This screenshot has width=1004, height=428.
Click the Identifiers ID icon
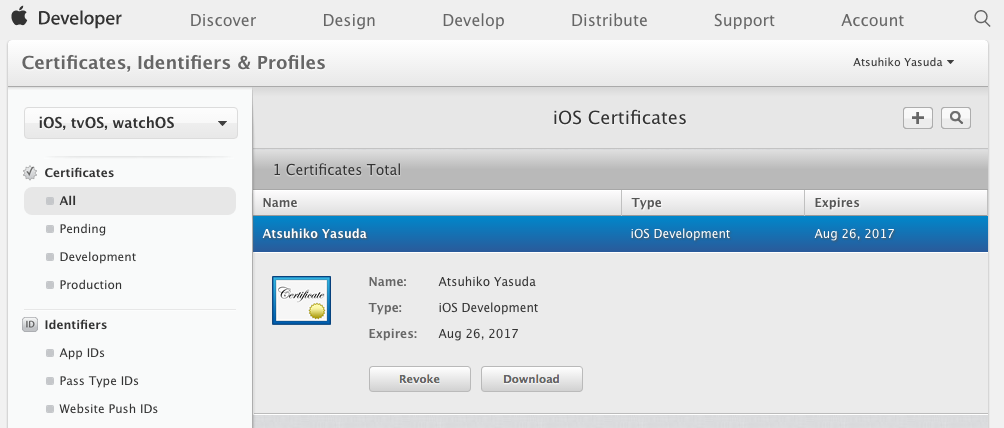30,325
